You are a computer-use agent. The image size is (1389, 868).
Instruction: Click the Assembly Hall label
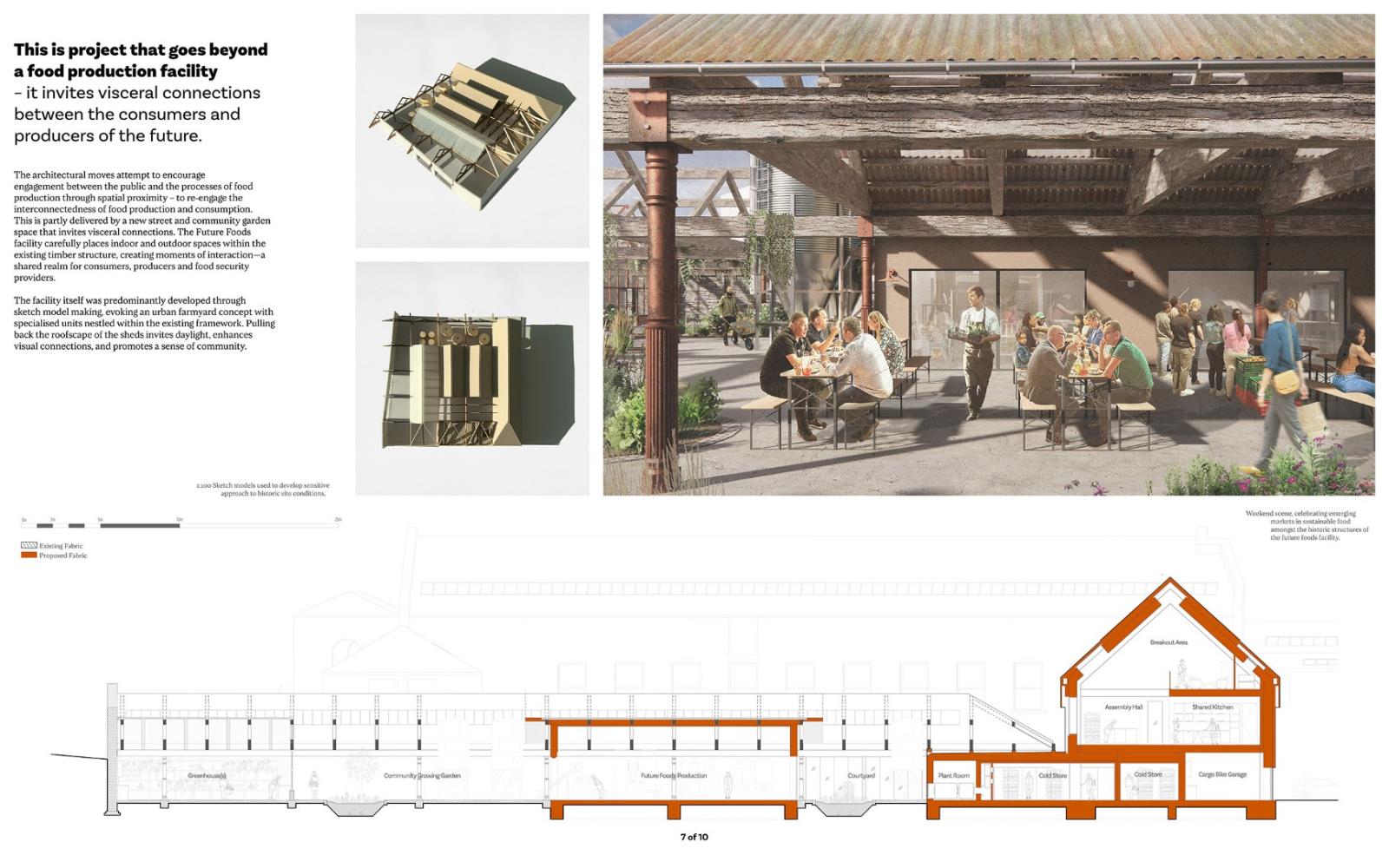point(1123,707)
